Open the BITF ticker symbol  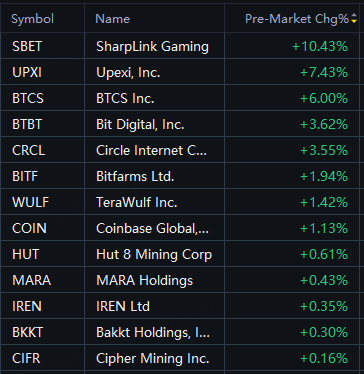pos(25,176)
